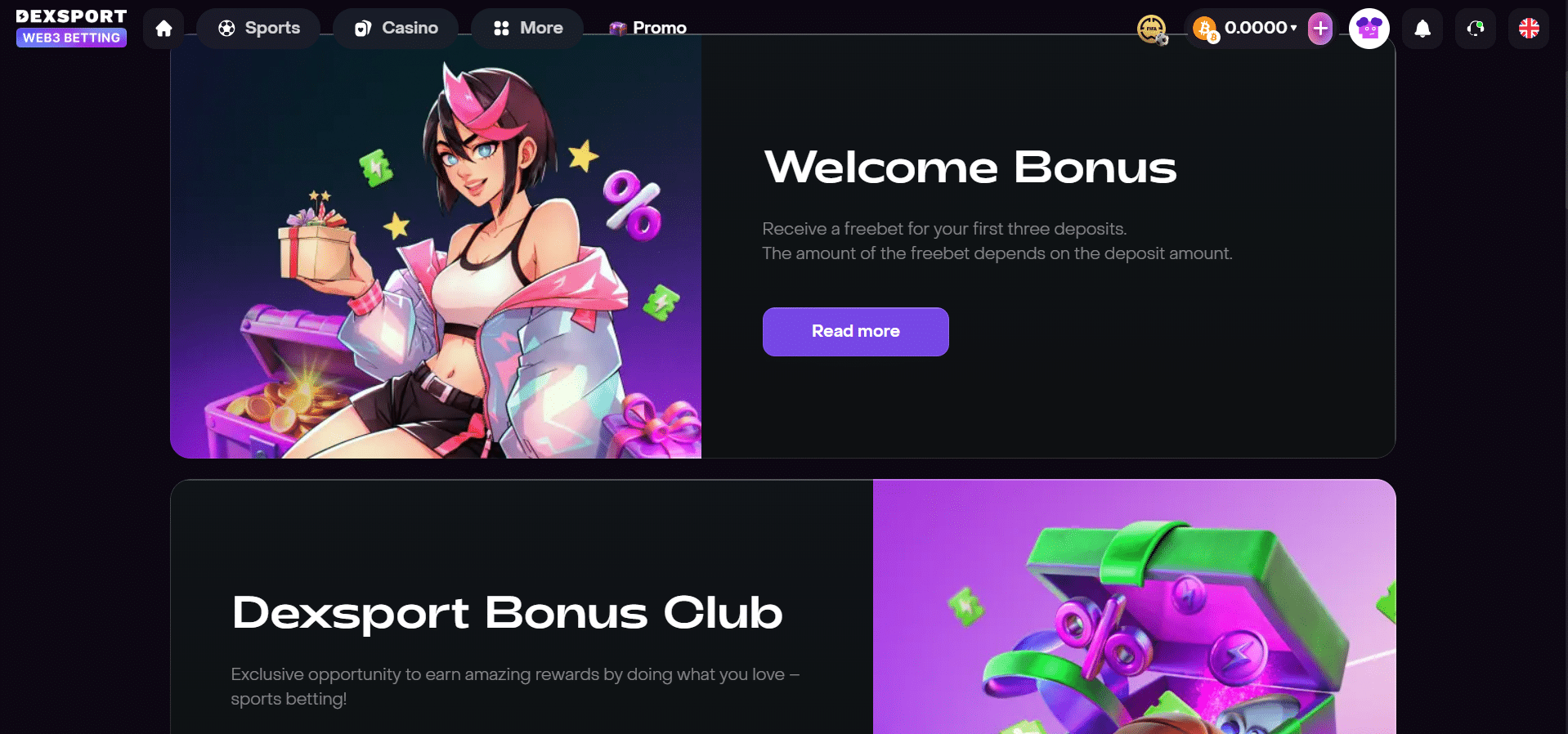Image resolution: width=1568 pixels, height=734 pixels.
Task: Change language with the UK flag
Action: pos(1529,29)
